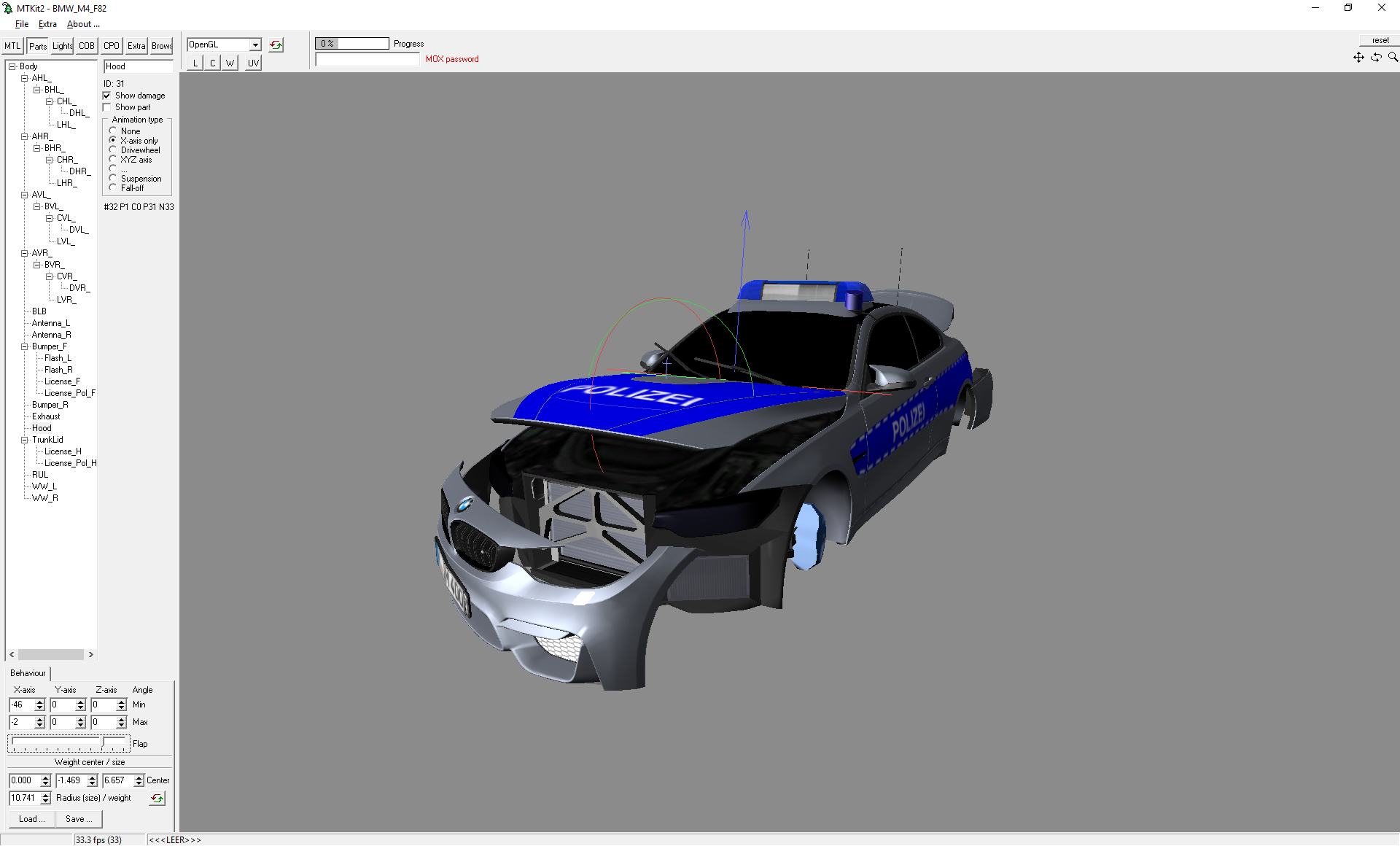Open the File menu

22,24
